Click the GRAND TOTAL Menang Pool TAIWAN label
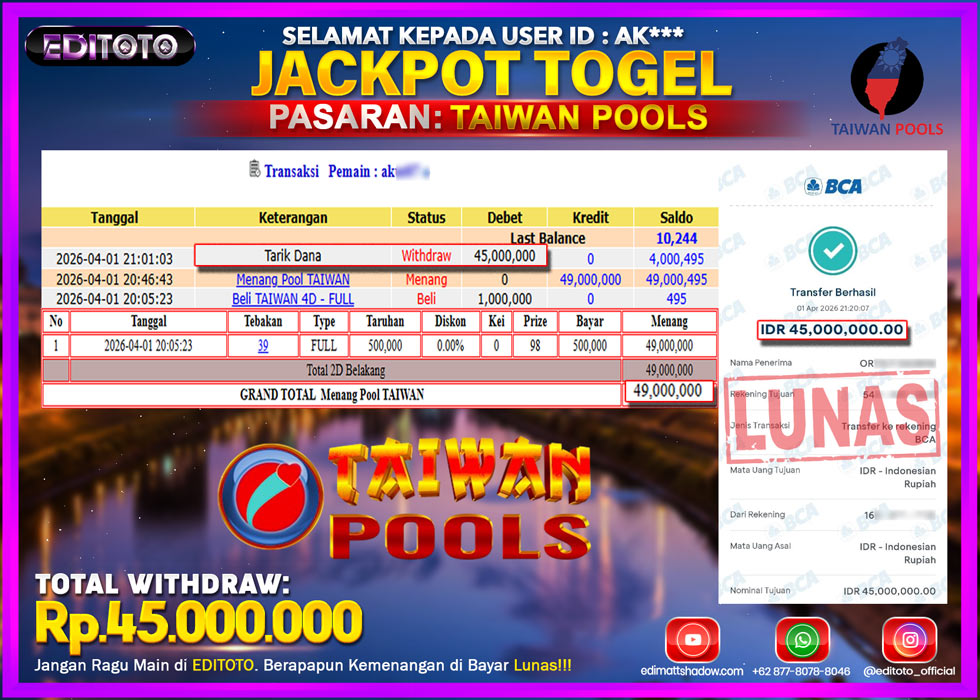This screenshot has width=980, height=700. (x=332, y=395)
